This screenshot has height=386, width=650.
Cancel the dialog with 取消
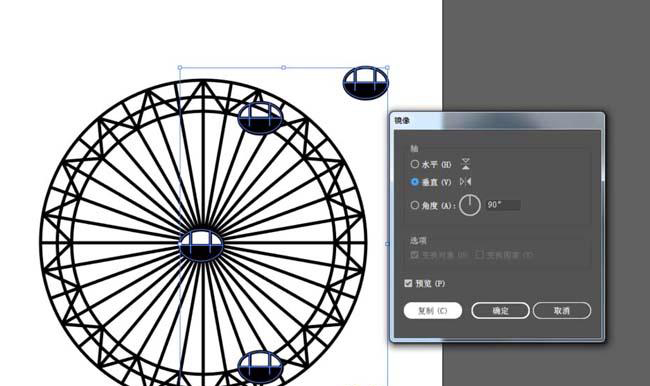(x=562, y=311)
